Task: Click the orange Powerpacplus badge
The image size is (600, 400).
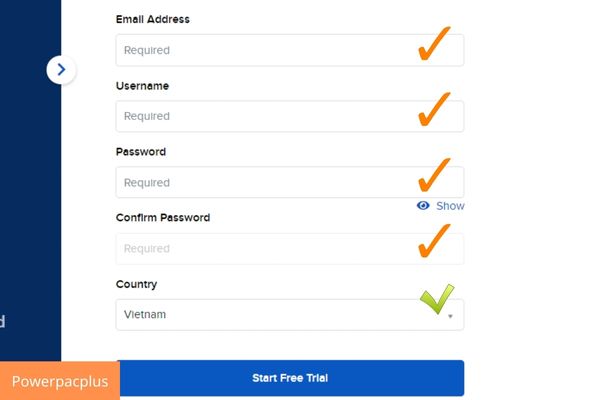Action: (60, 381)
